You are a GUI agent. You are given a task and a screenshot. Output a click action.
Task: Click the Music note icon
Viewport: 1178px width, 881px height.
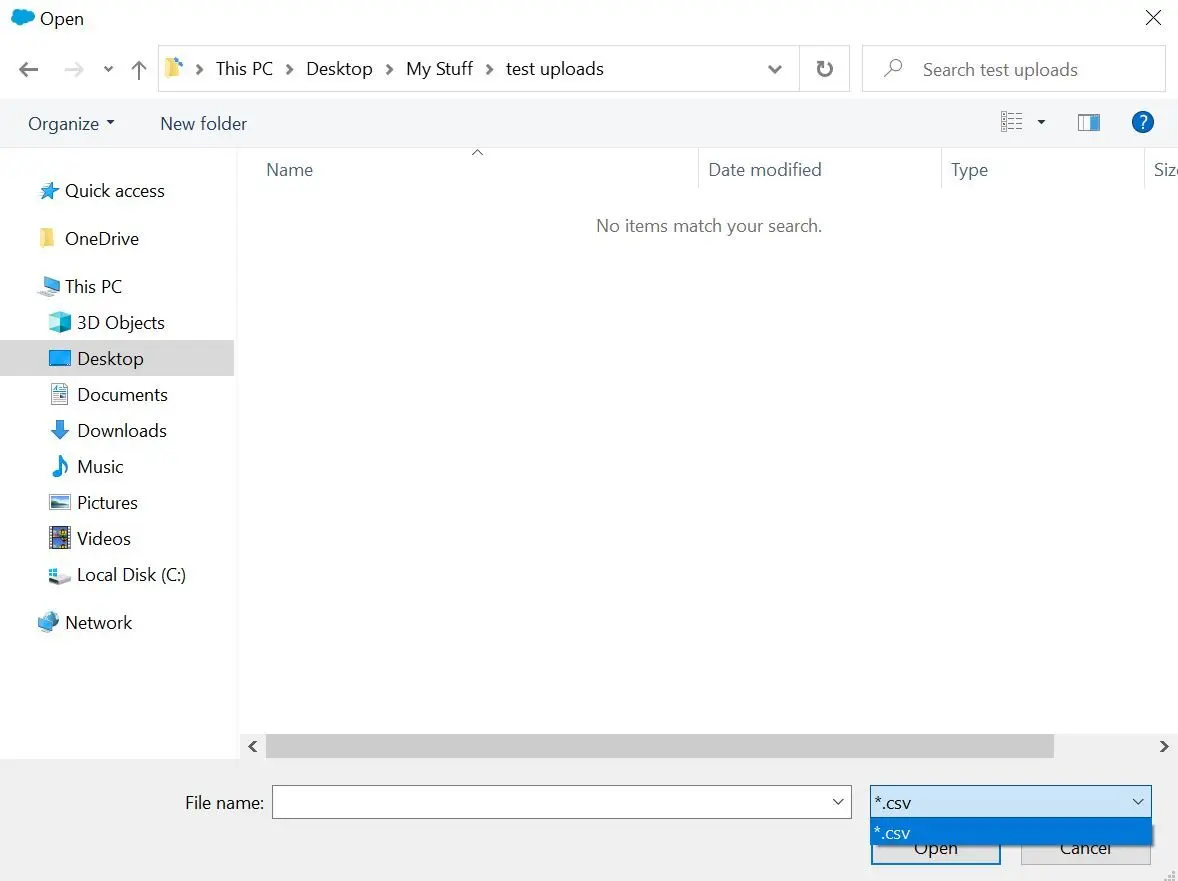(59, 466)
